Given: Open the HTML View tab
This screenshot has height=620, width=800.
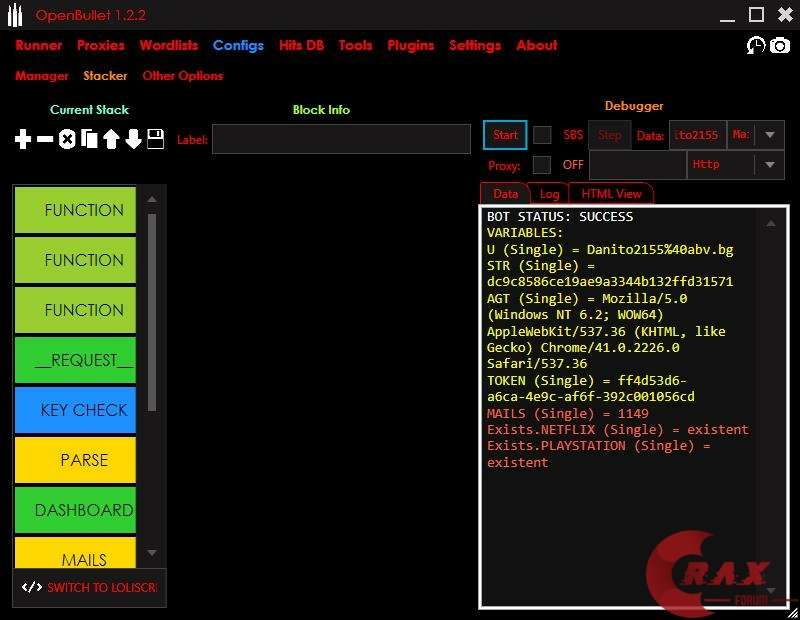Looking at the screenshot, I should (x=611, y=193).
